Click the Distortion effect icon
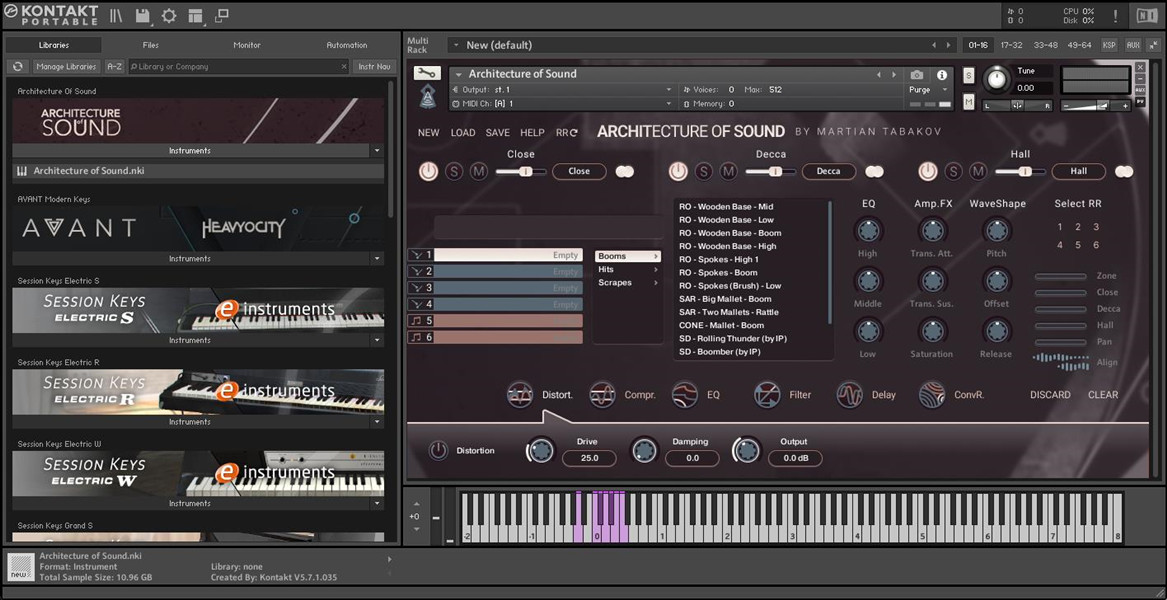 520,395
